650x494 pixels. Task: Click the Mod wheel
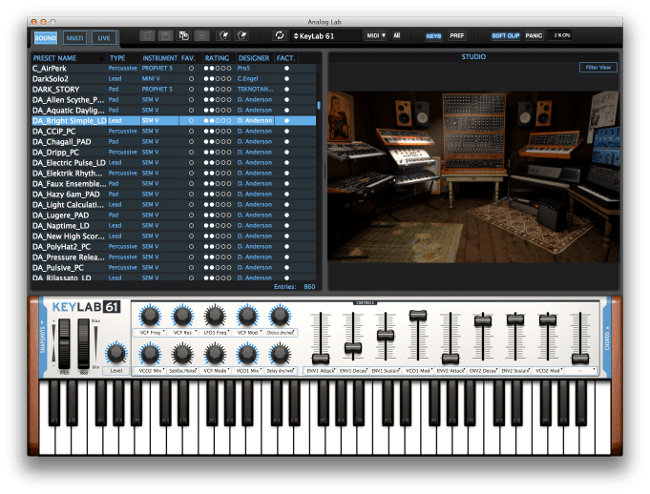click(x=84, y=344)
